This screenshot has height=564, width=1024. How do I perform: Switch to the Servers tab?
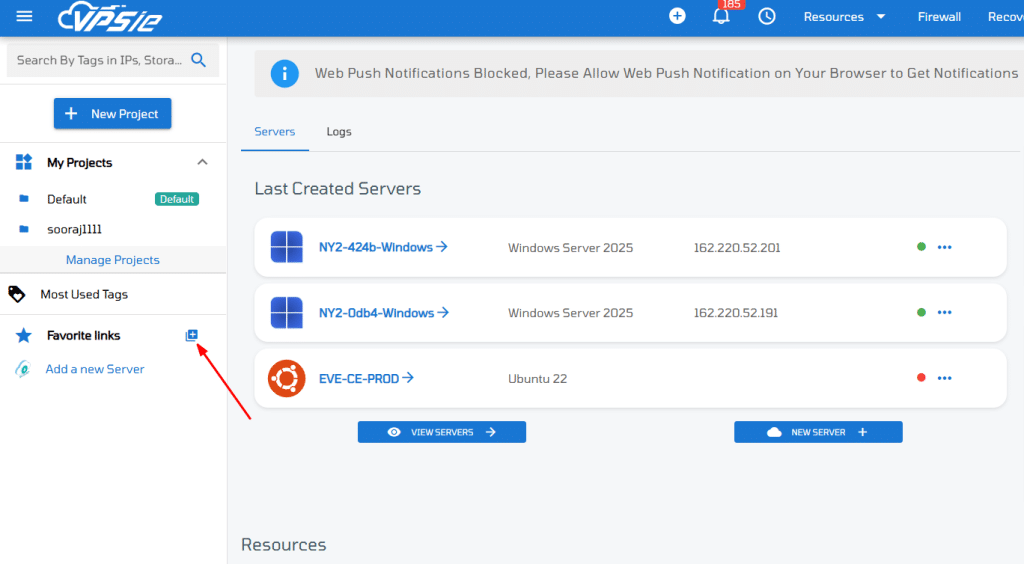pyautogui.click(x=274, y=131)
